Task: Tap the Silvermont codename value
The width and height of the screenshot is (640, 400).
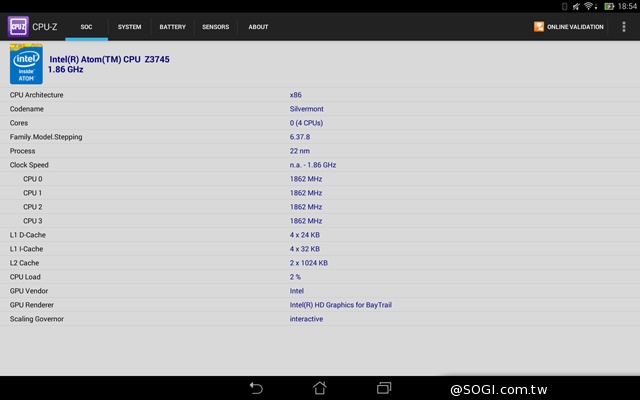Action: pos(307,109)
